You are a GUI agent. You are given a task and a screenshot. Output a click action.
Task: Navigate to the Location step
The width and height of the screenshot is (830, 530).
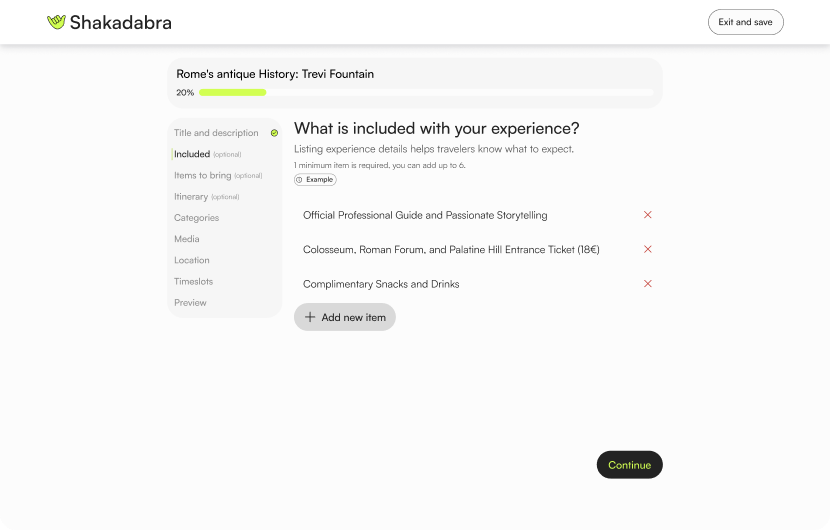(192, 260)
